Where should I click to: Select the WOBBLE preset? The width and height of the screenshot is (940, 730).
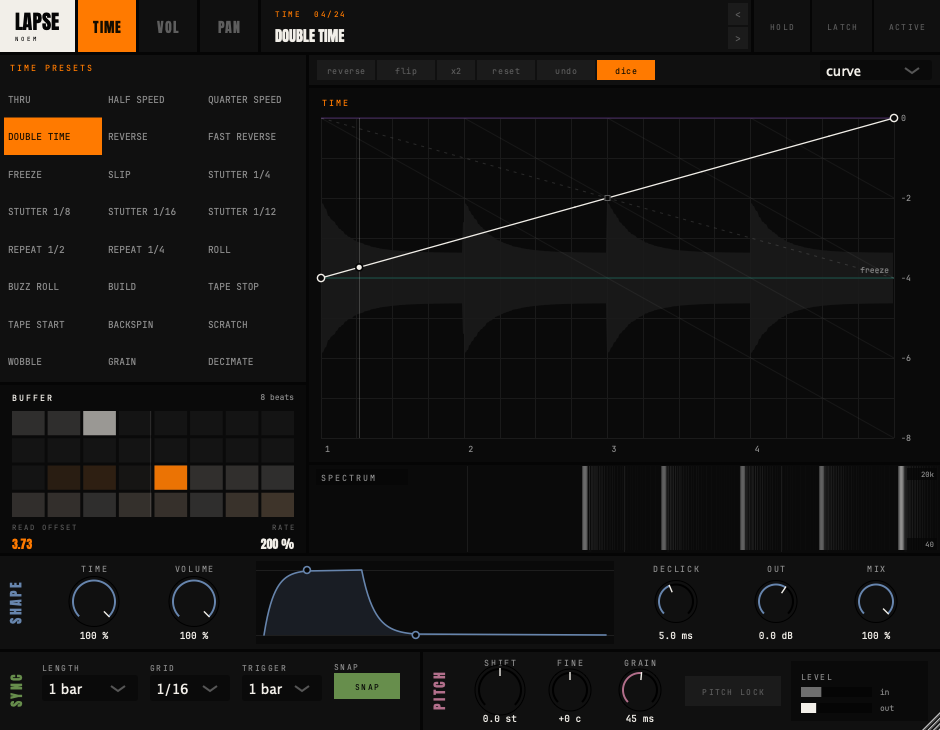coord(53,361)
